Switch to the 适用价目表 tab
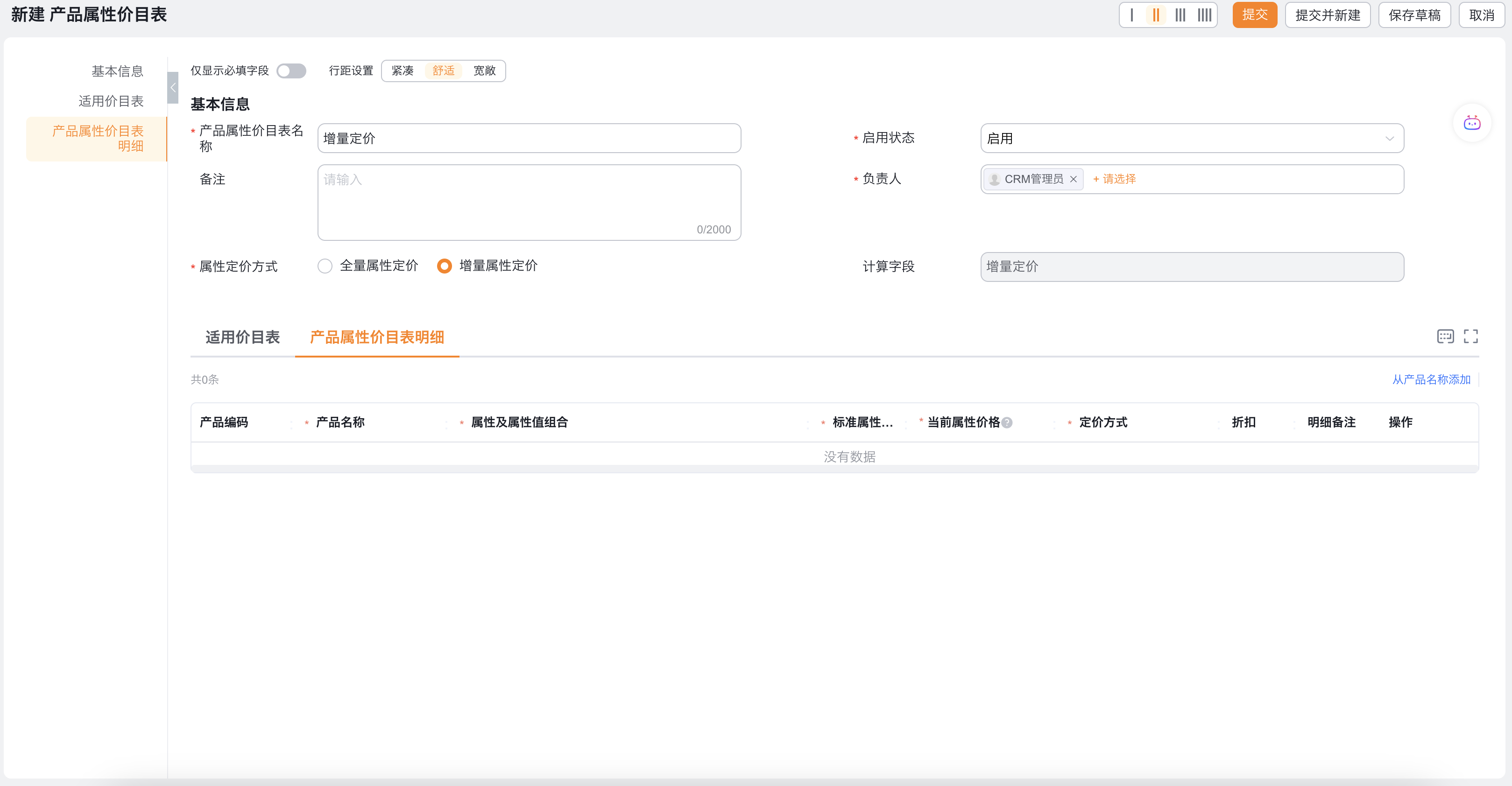 (x=242, y=337)
